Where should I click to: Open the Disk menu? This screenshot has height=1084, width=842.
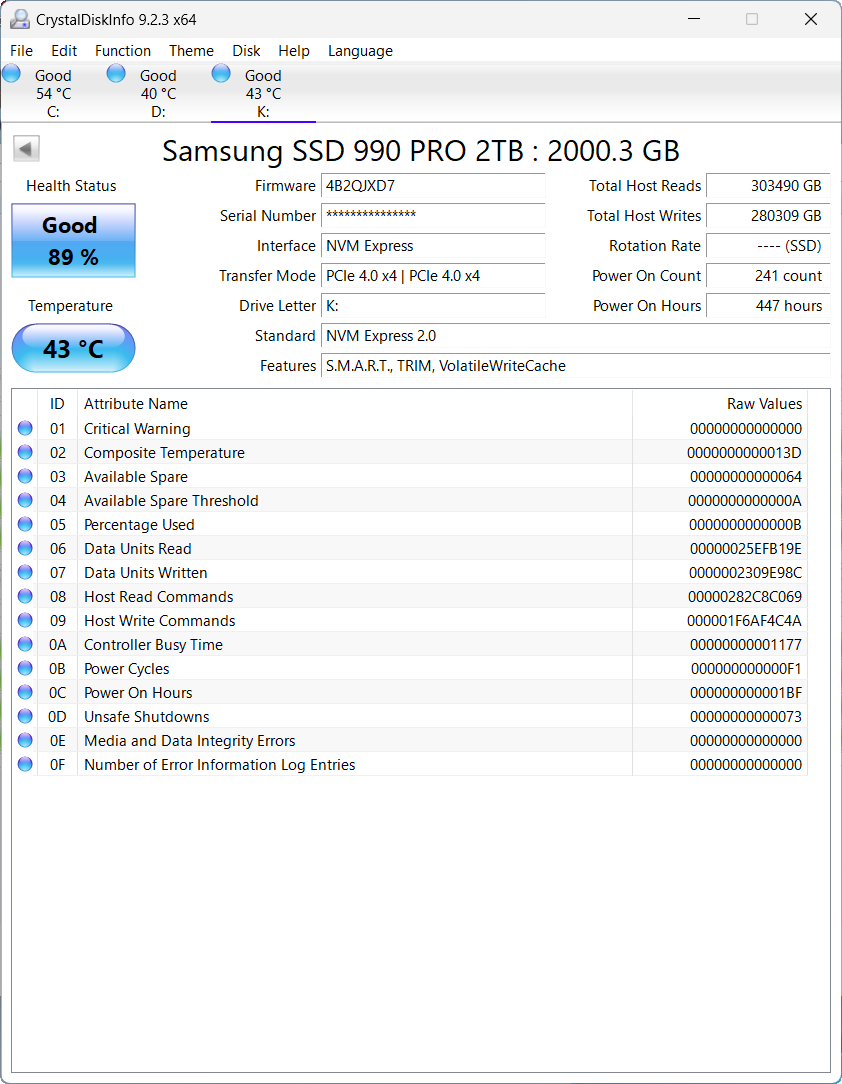[246, 50]
